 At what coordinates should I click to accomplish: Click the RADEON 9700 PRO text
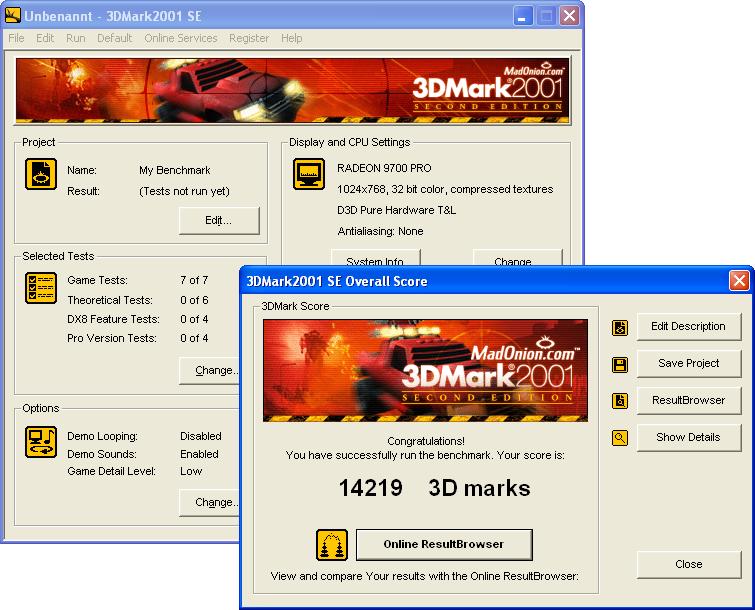pos(384,168)
